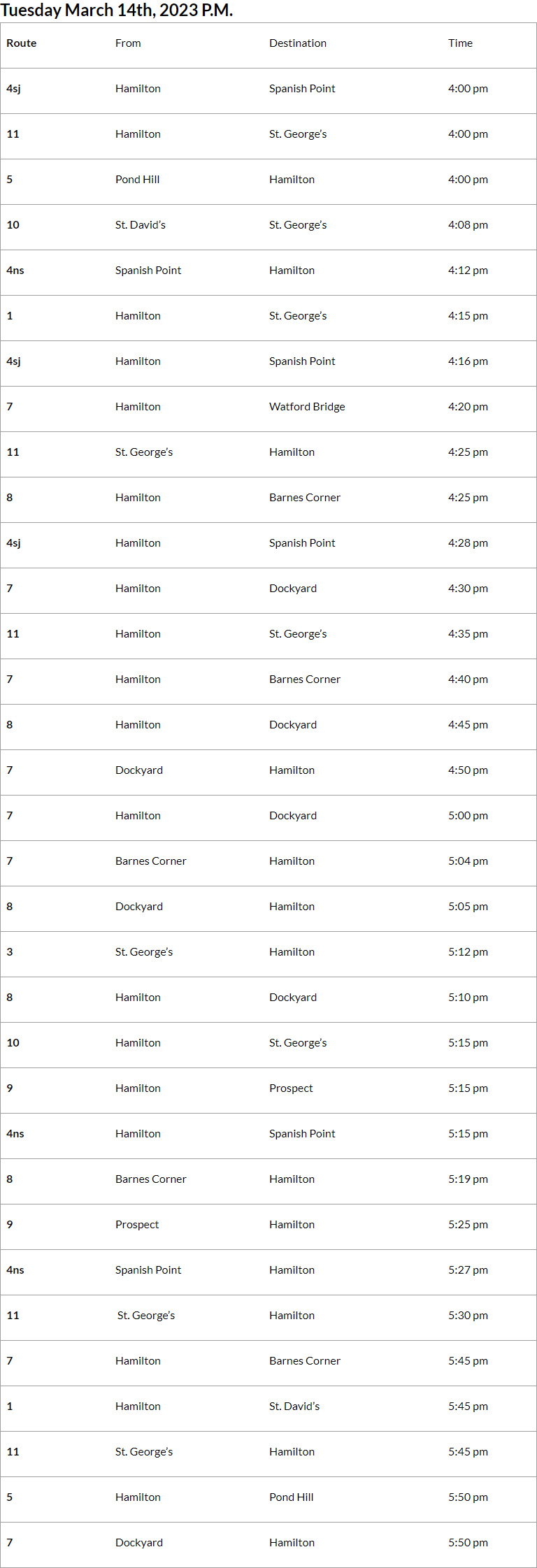The width and height of the screenshot is (537, 1568).
Task: Click the 5:04 pm time cell
Action: (468, 861)
